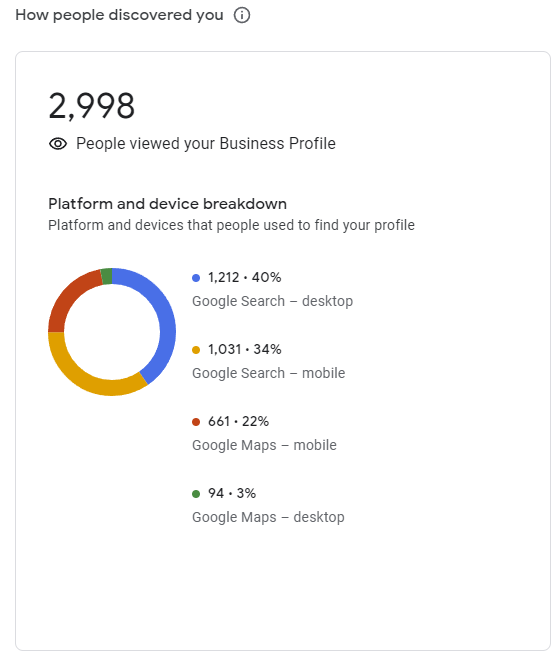Click the 2,998 total views number
This screenshot has width=557, height=662.
tap(92, 106)
